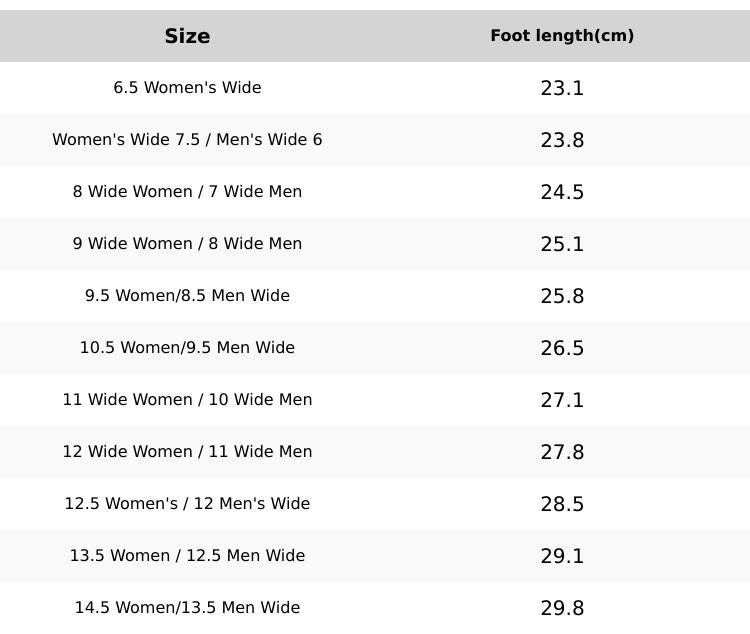Select 12 Wide Women / 11 Wide Men

(x=187, y=452)
